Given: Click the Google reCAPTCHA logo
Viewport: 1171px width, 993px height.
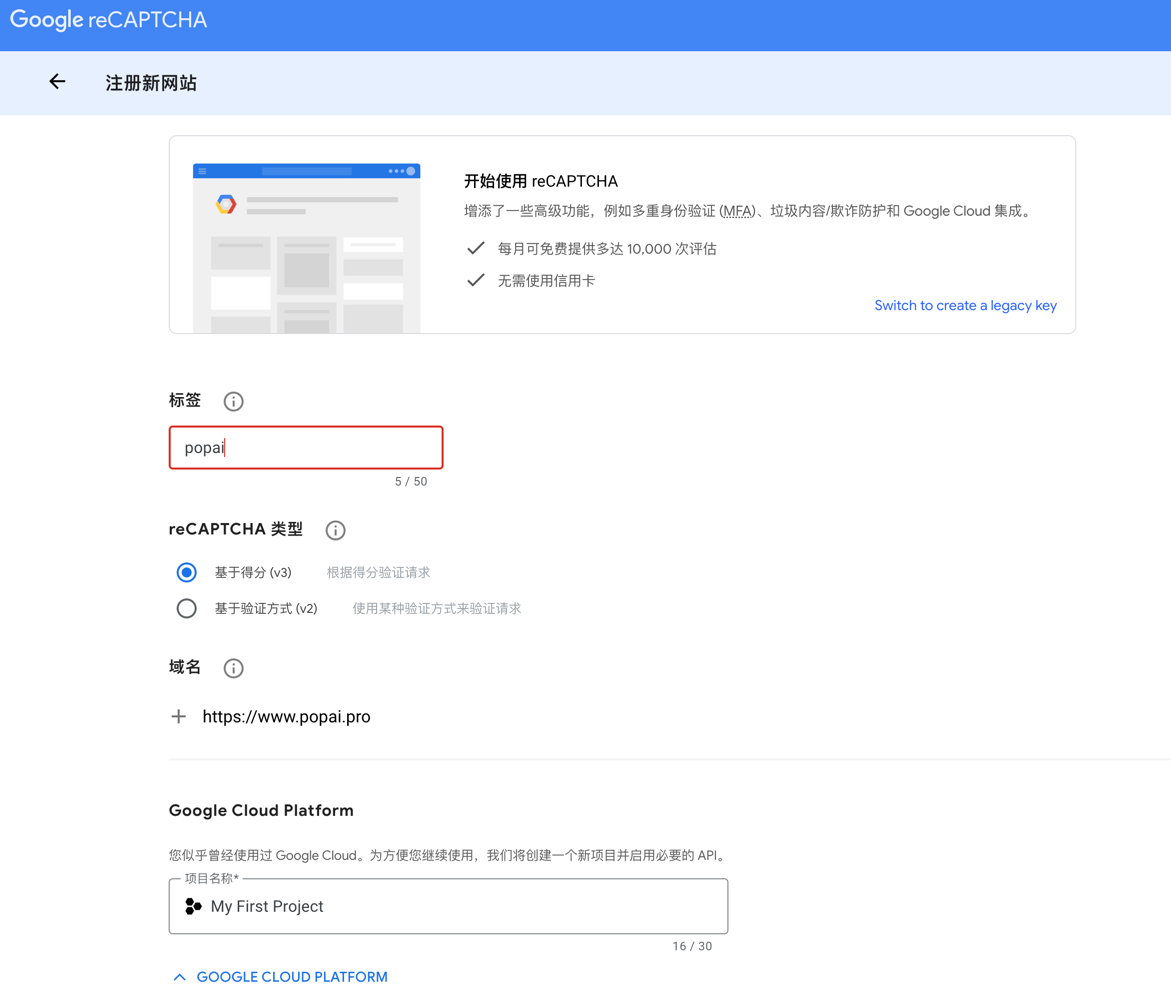Looking at the screenshot, I should (x=108, y=20).
